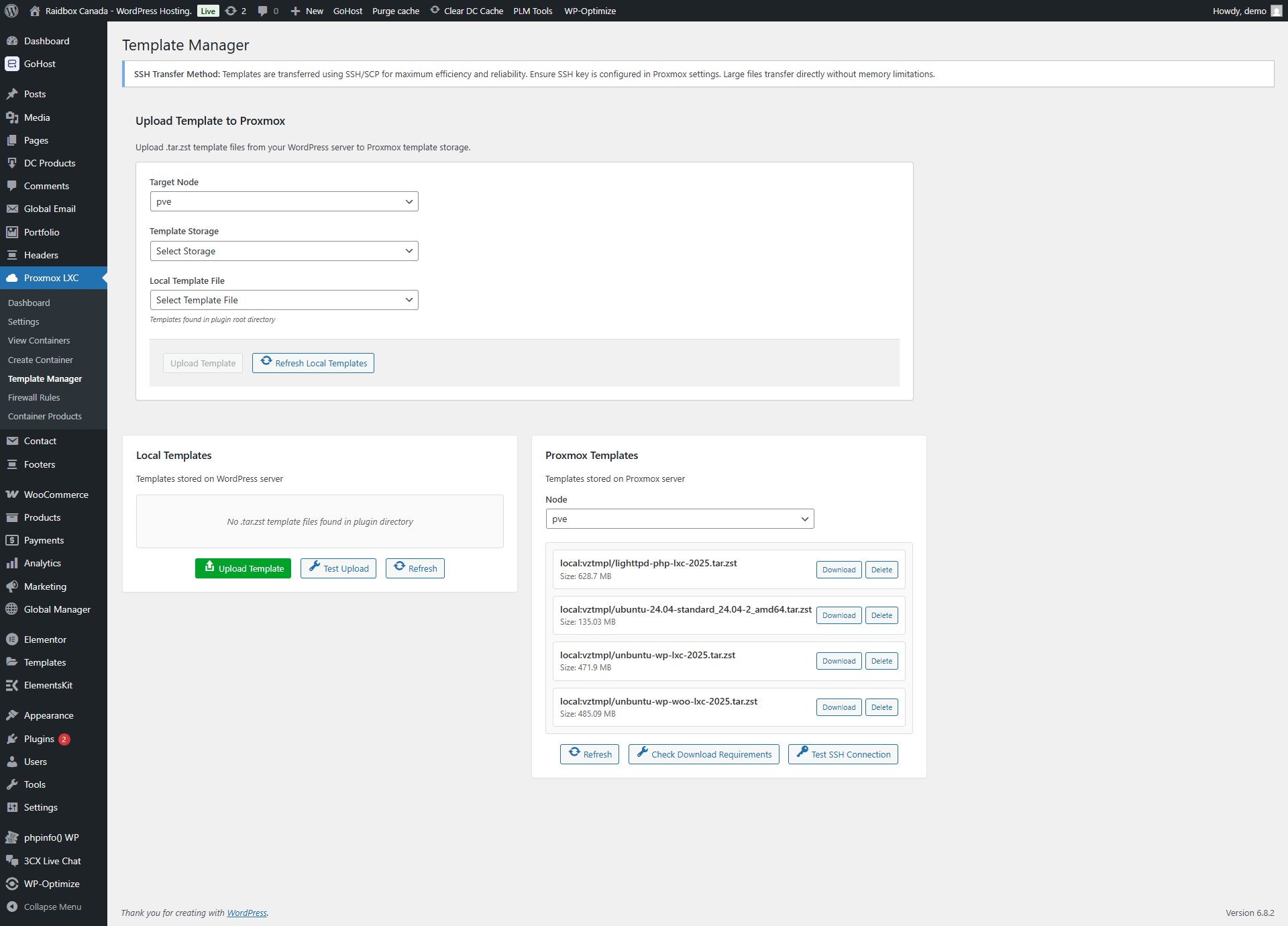Image resolution: width=1288 pixels, height=926 pixels.
Task: Go to View Containers submenu
Action: pos(39,340)
